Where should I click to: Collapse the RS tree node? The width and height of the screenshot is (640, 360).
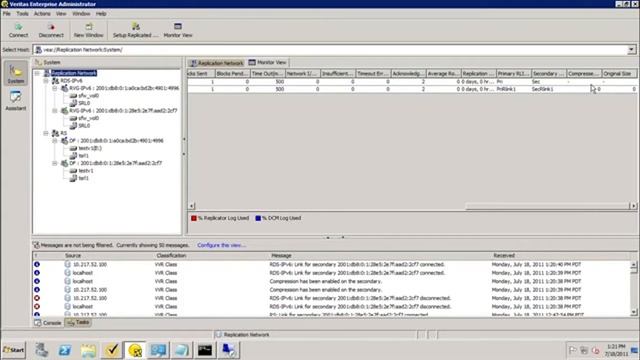(x=46, y=133)
